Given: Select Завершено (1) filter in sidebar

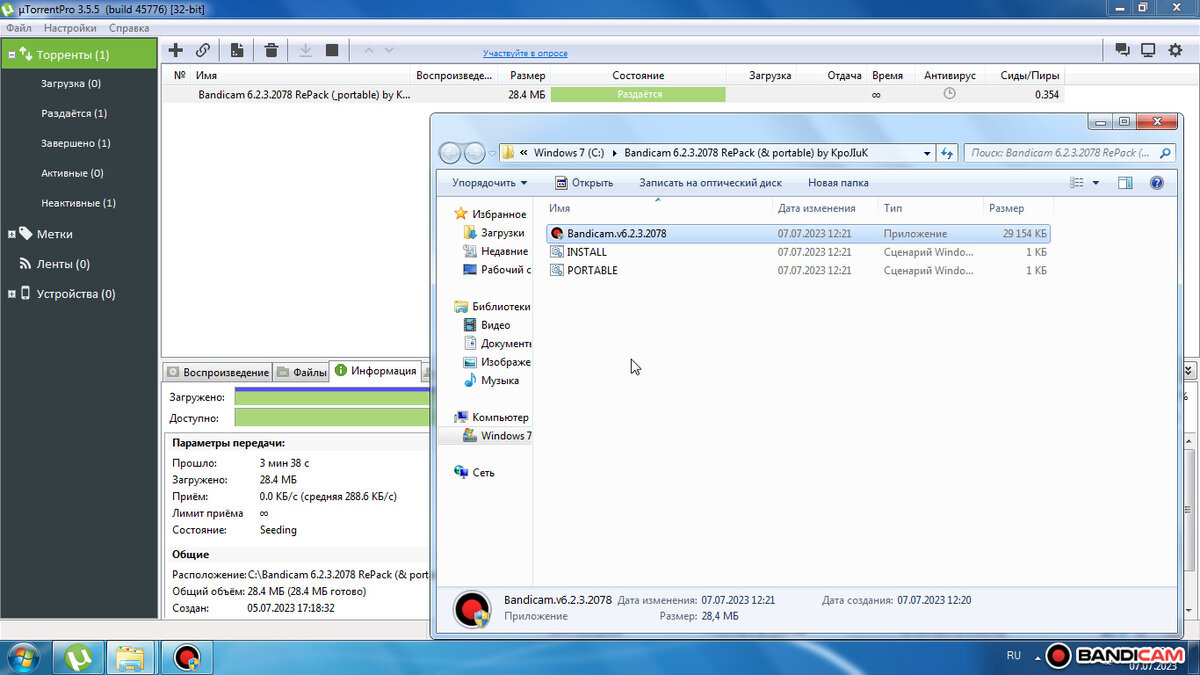Looking at the screenshot, I should point(76,143).
